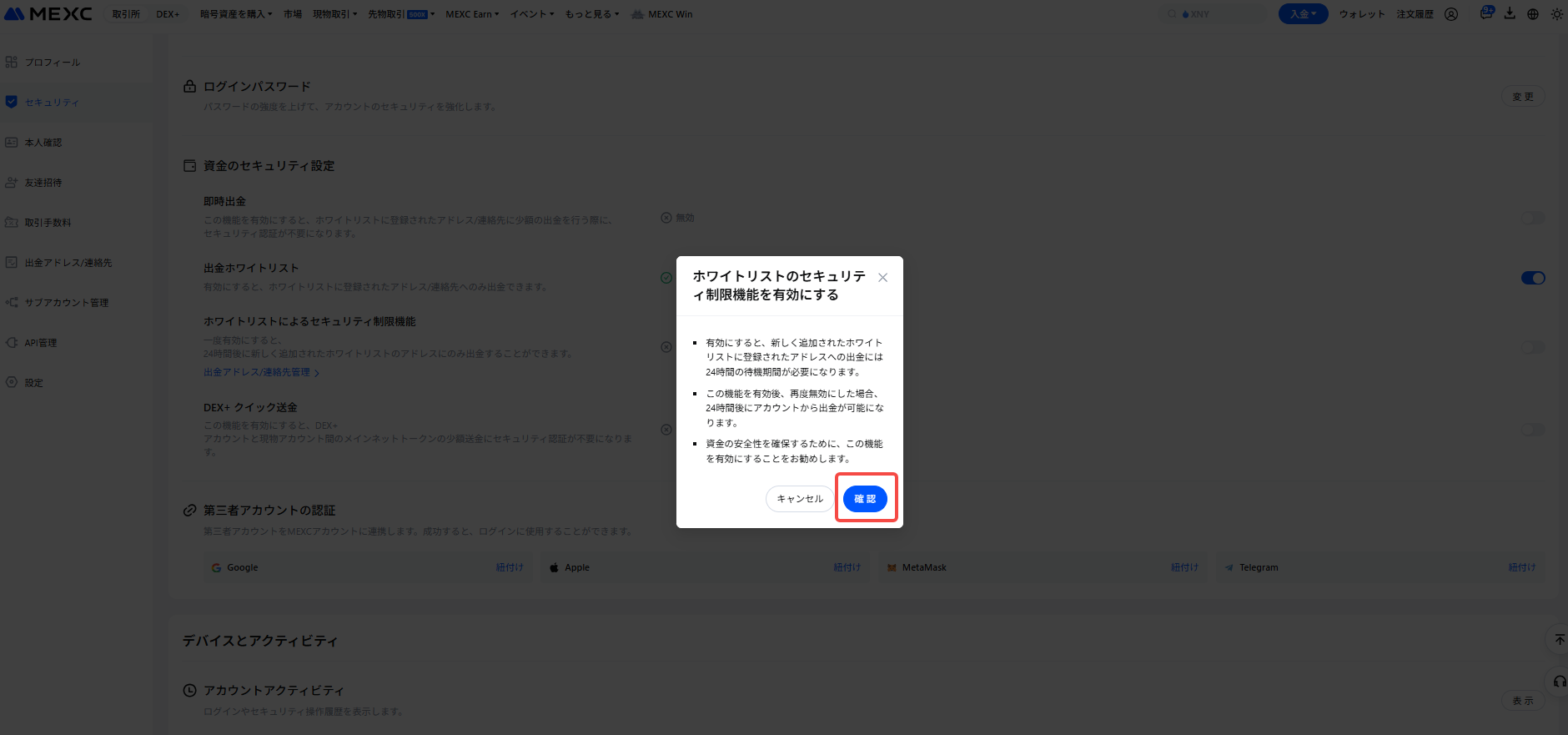This screenshot has height=735, width=1568.
Task: Open the language globe icon
Action: [1533, 14]
